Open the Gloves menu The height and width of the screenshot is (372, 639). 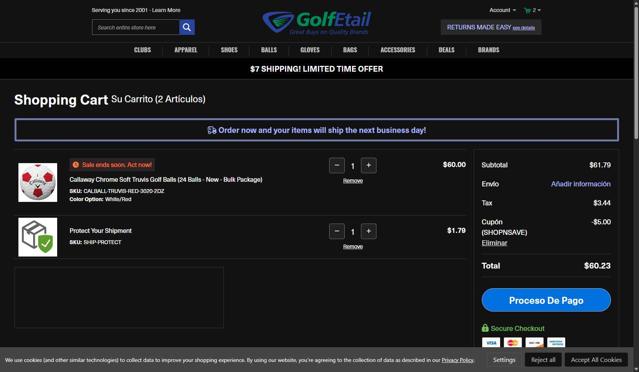(310, 50)
